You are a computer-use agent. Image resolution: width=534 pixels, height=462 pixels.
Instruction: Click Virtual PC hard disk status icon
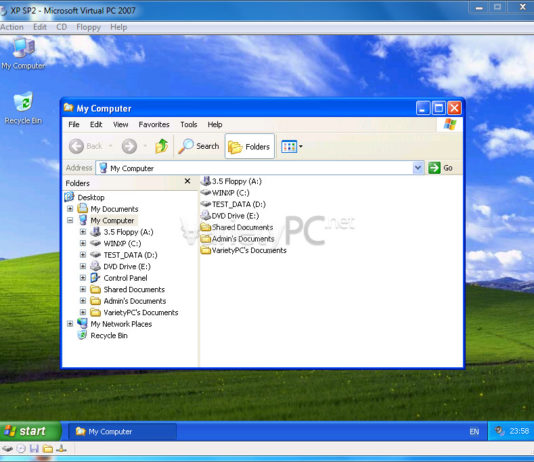click(7, 449)
